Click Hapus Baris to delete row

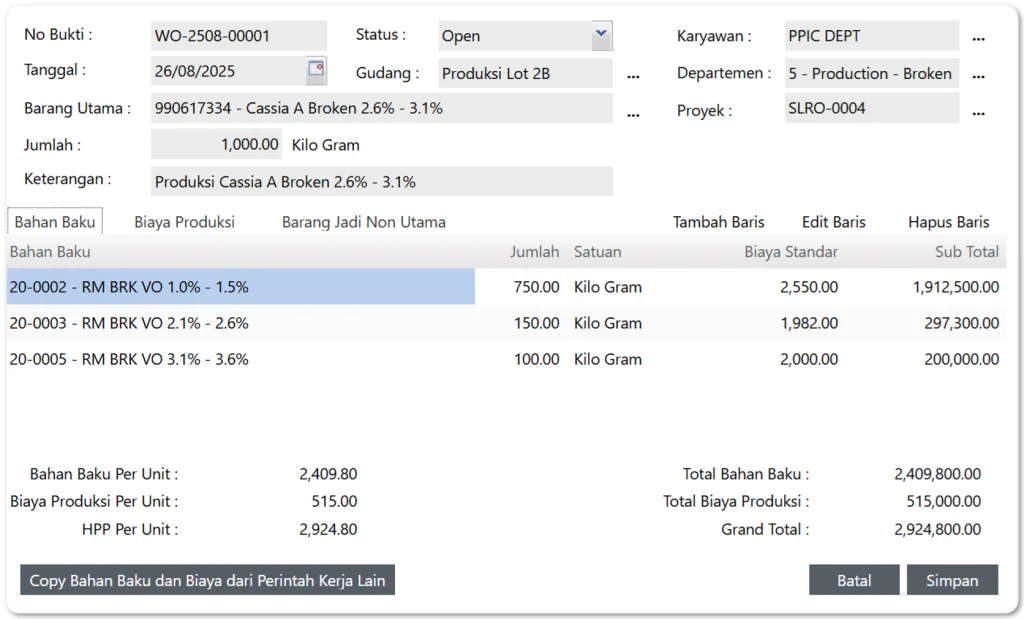pyautogui.click(x=948, y=222)
